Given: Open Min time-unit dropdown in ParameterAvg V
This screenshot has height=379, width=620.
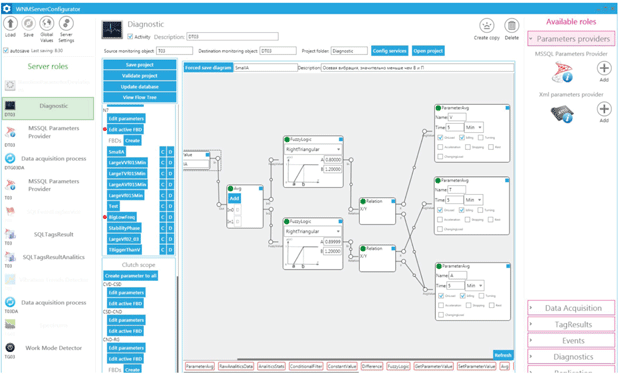Looking at the screenshot, I should [x=473, y=127].
